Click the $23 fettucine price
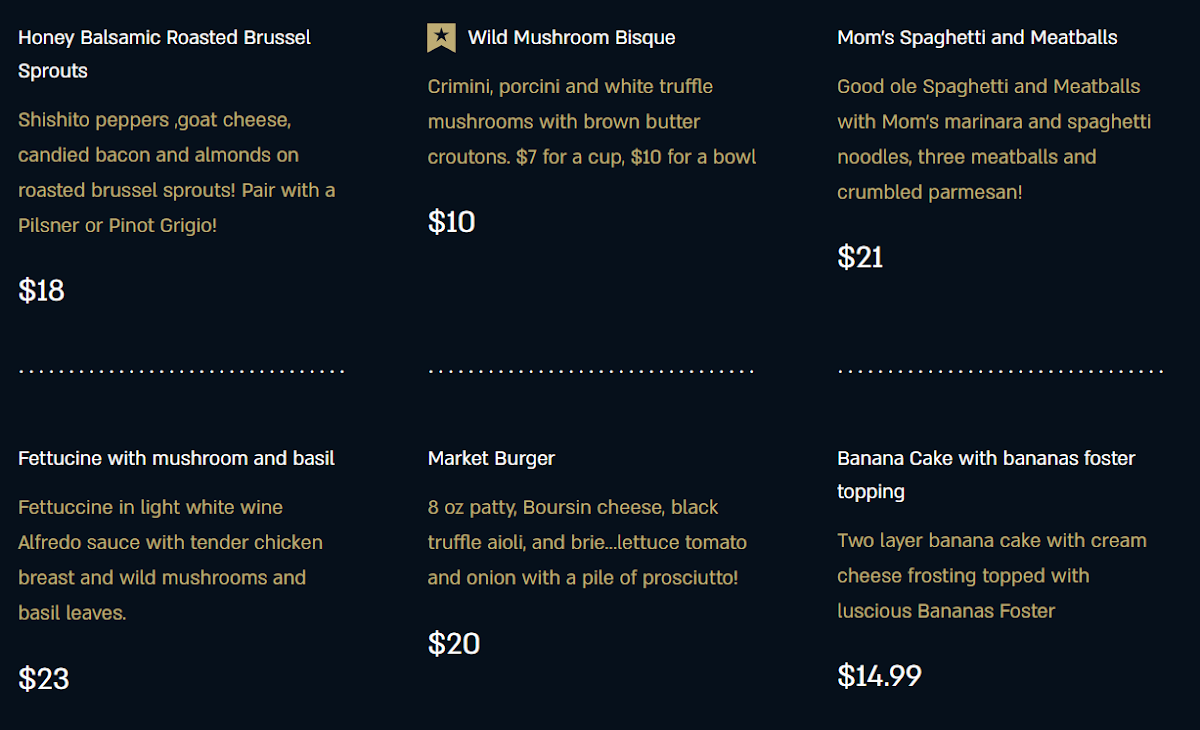This screenshot has width=1200, height=730. (x=43, y=679)
